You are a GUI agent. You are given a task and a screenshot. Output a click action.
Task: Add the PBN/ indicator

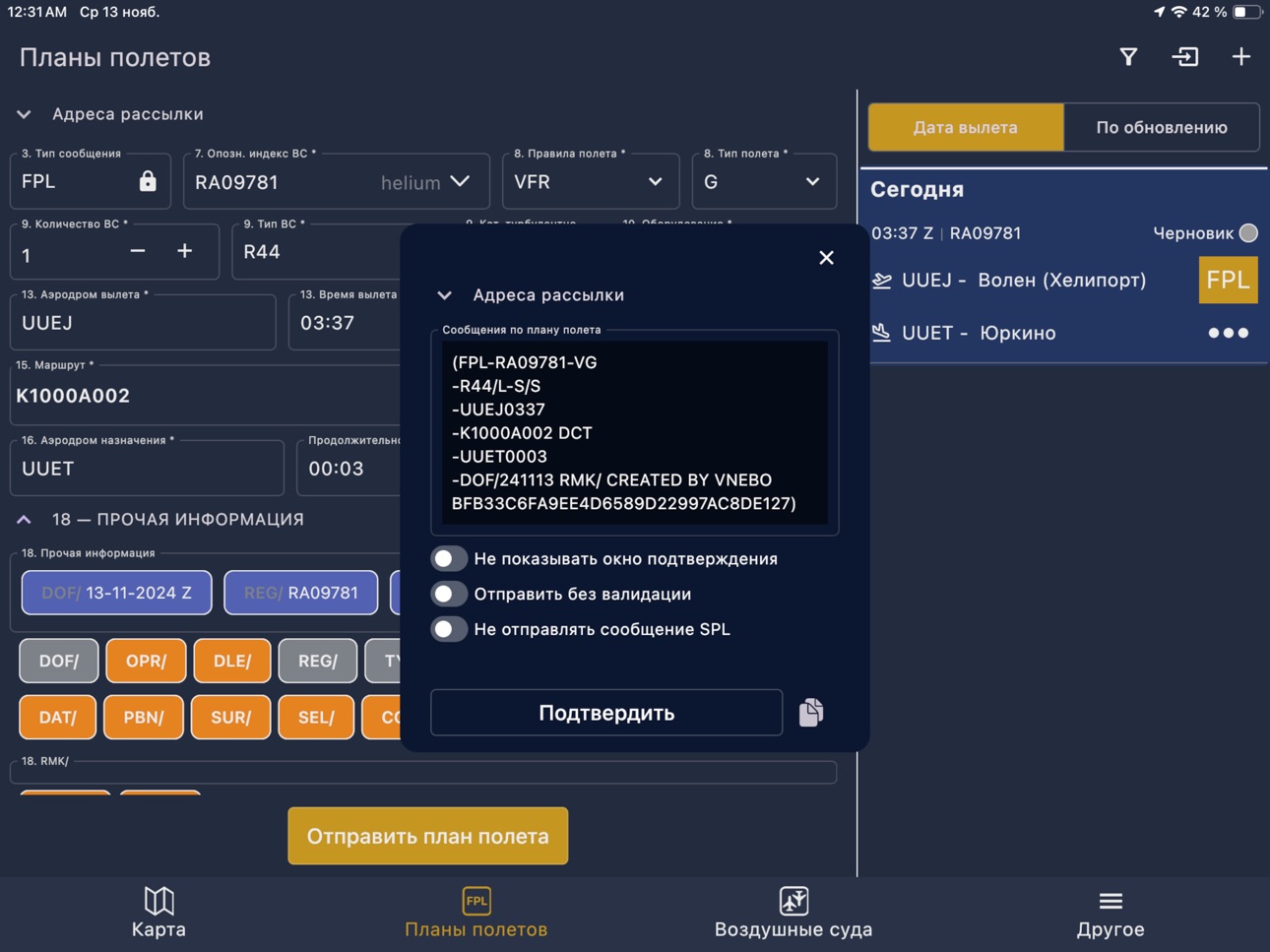(x=144, y=717)
